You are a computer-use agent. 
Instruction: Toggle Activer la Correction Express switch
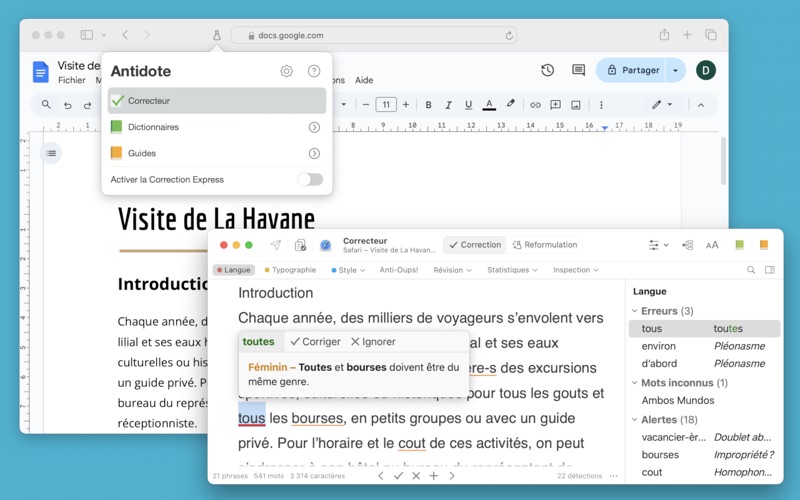(x=311, y=180)
